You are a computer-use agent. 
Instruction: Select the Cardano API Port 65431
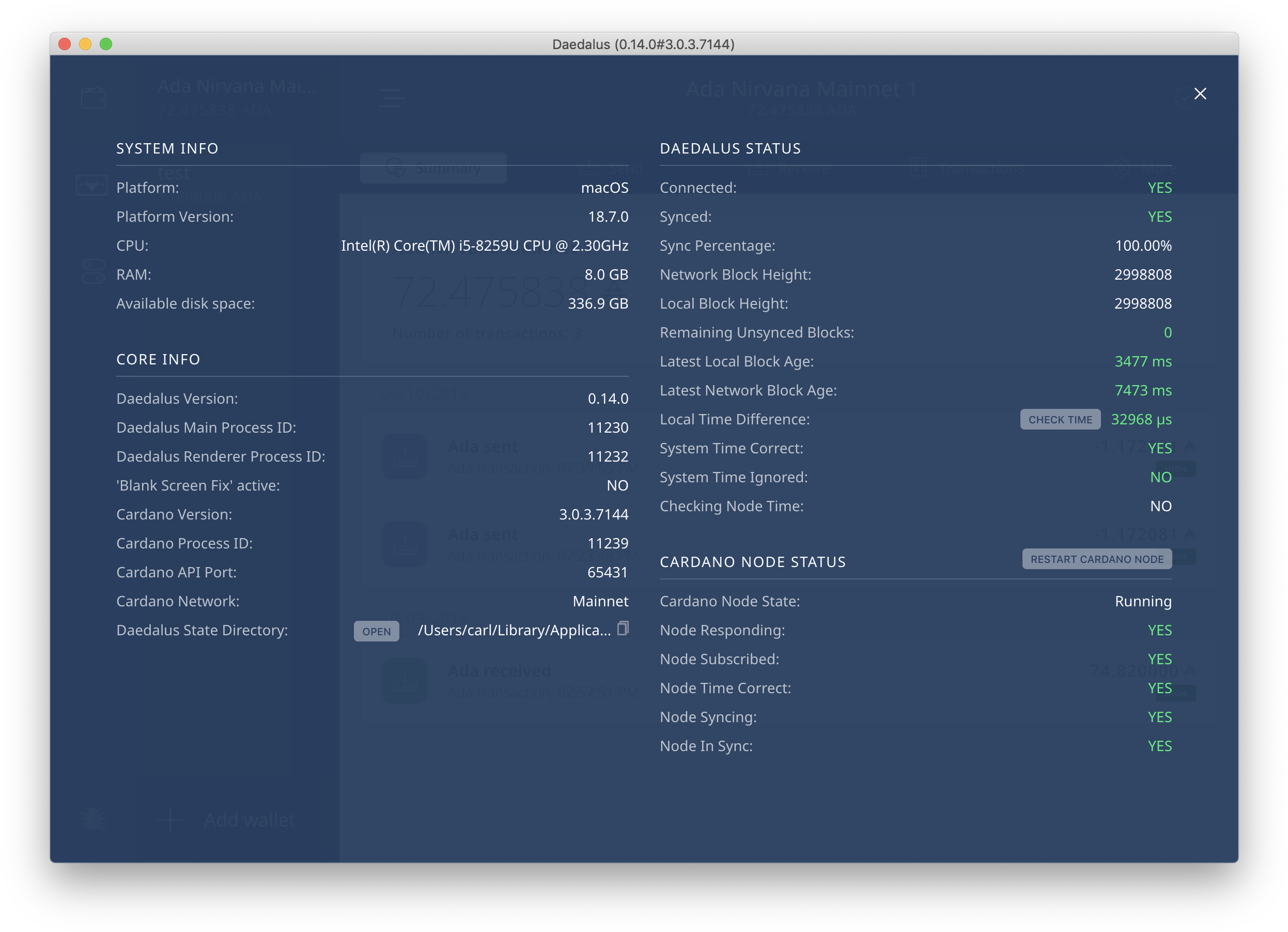click(x=608, y=572)
